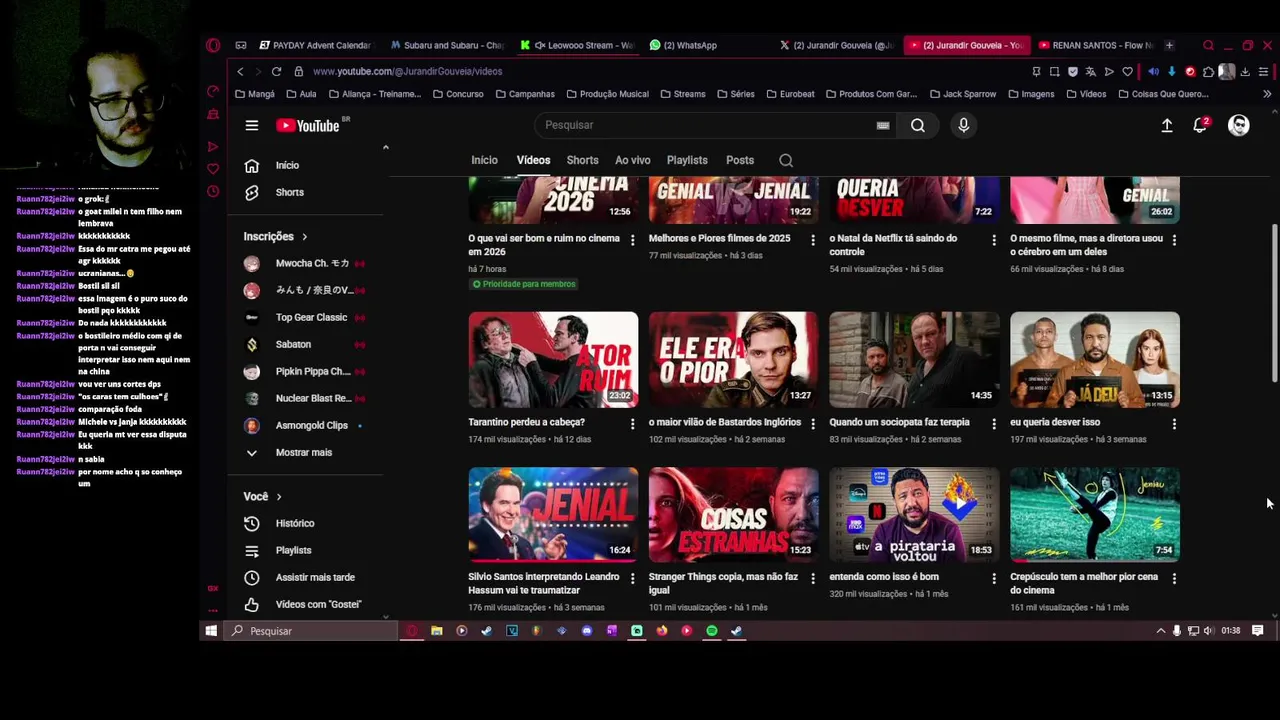Open the Eurobeat bookmarks folder

(x=789, y=94)
